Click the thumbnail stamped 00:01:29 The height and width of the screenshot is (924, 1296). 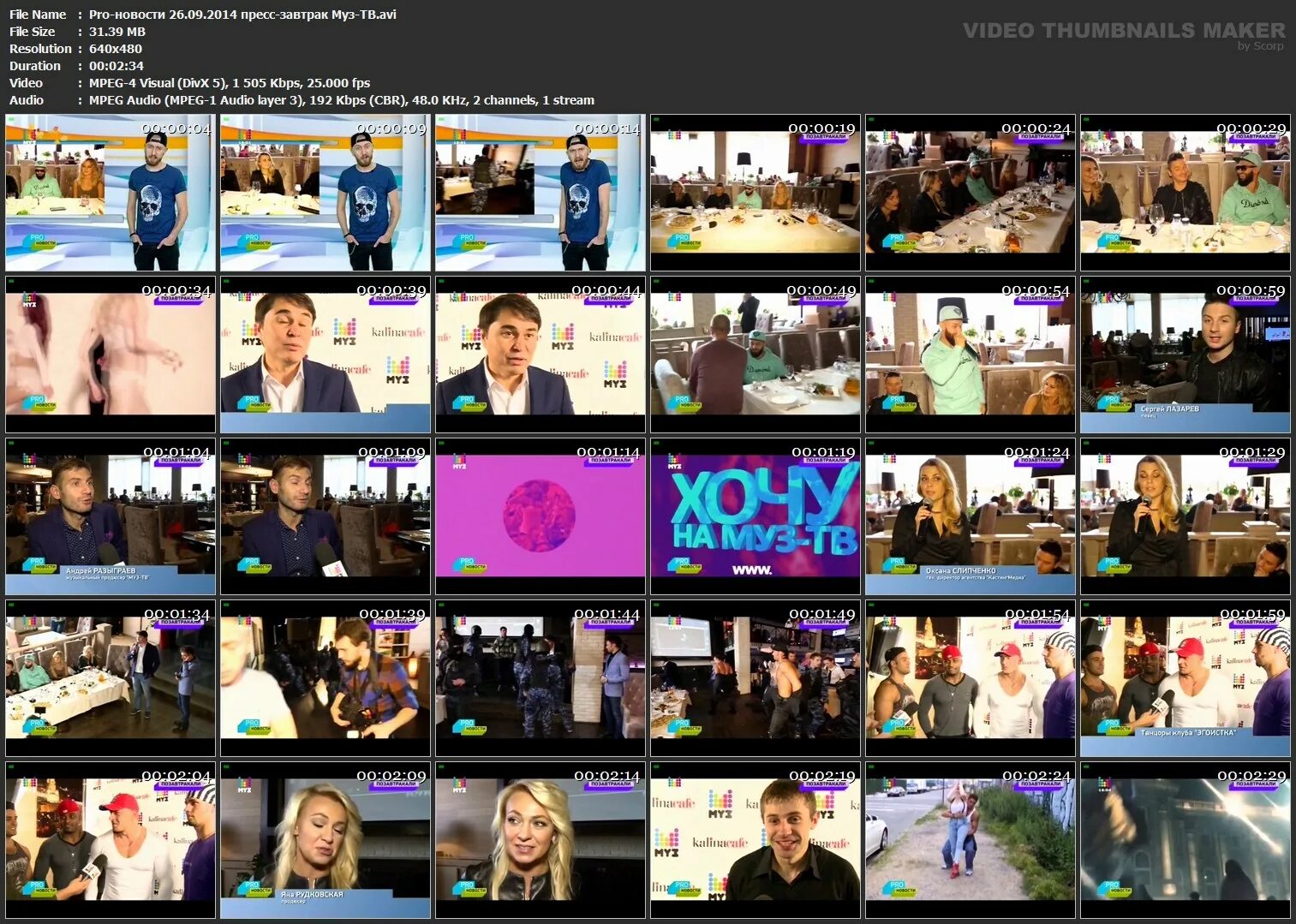1186,516
